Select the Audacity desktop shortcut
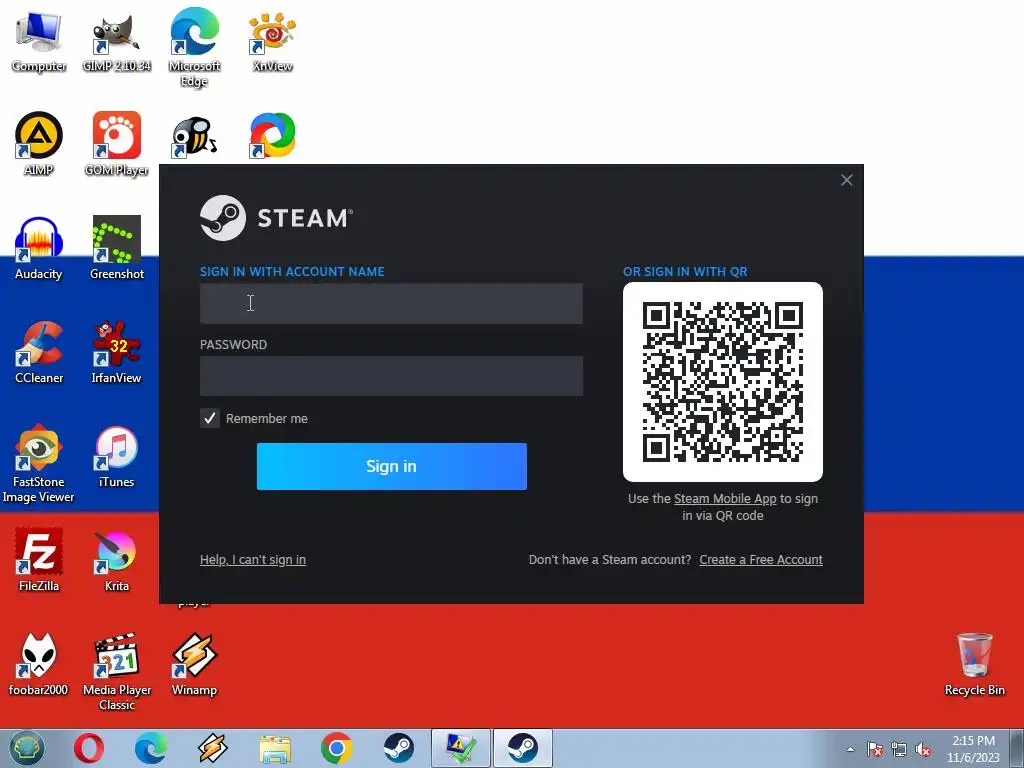 (39, 248)
